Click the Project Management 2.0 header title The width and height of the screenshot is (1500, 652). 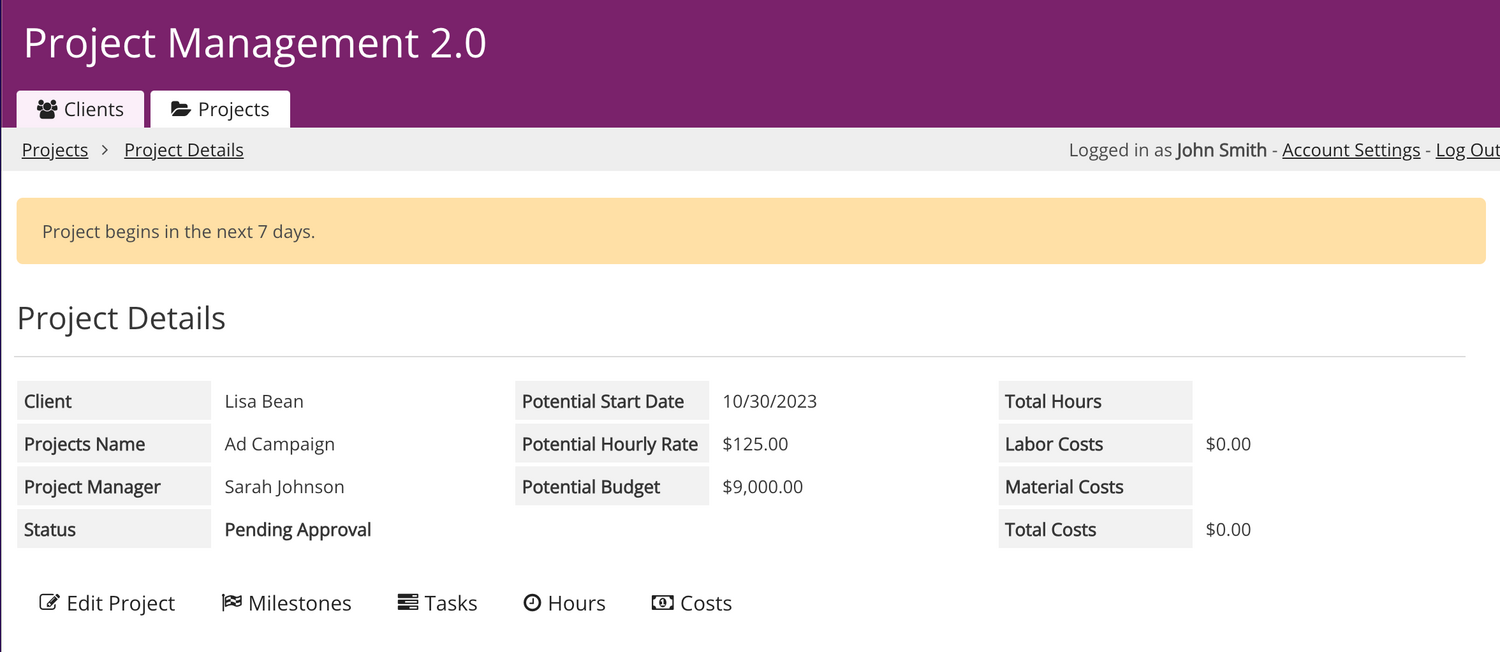pos(255,44)
